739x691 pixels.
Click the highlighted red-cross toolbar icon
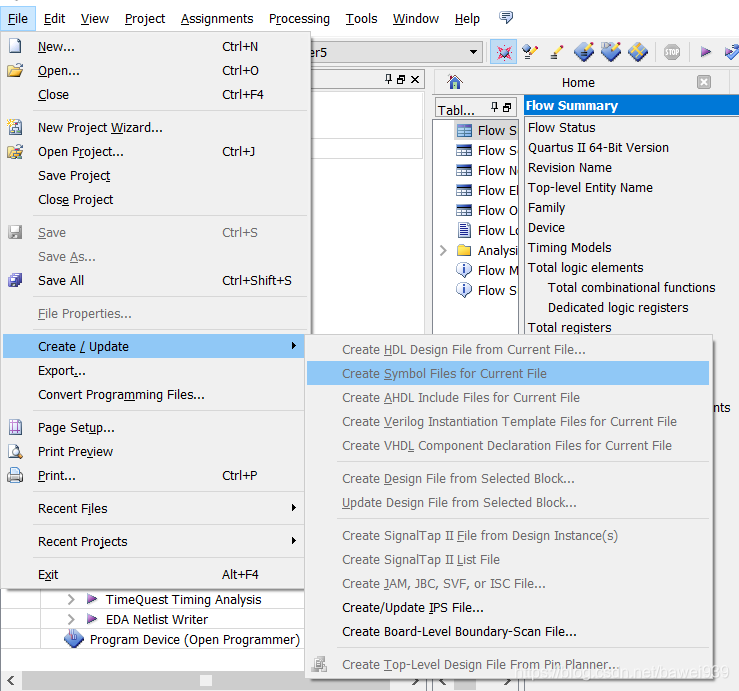pos(503,52)
